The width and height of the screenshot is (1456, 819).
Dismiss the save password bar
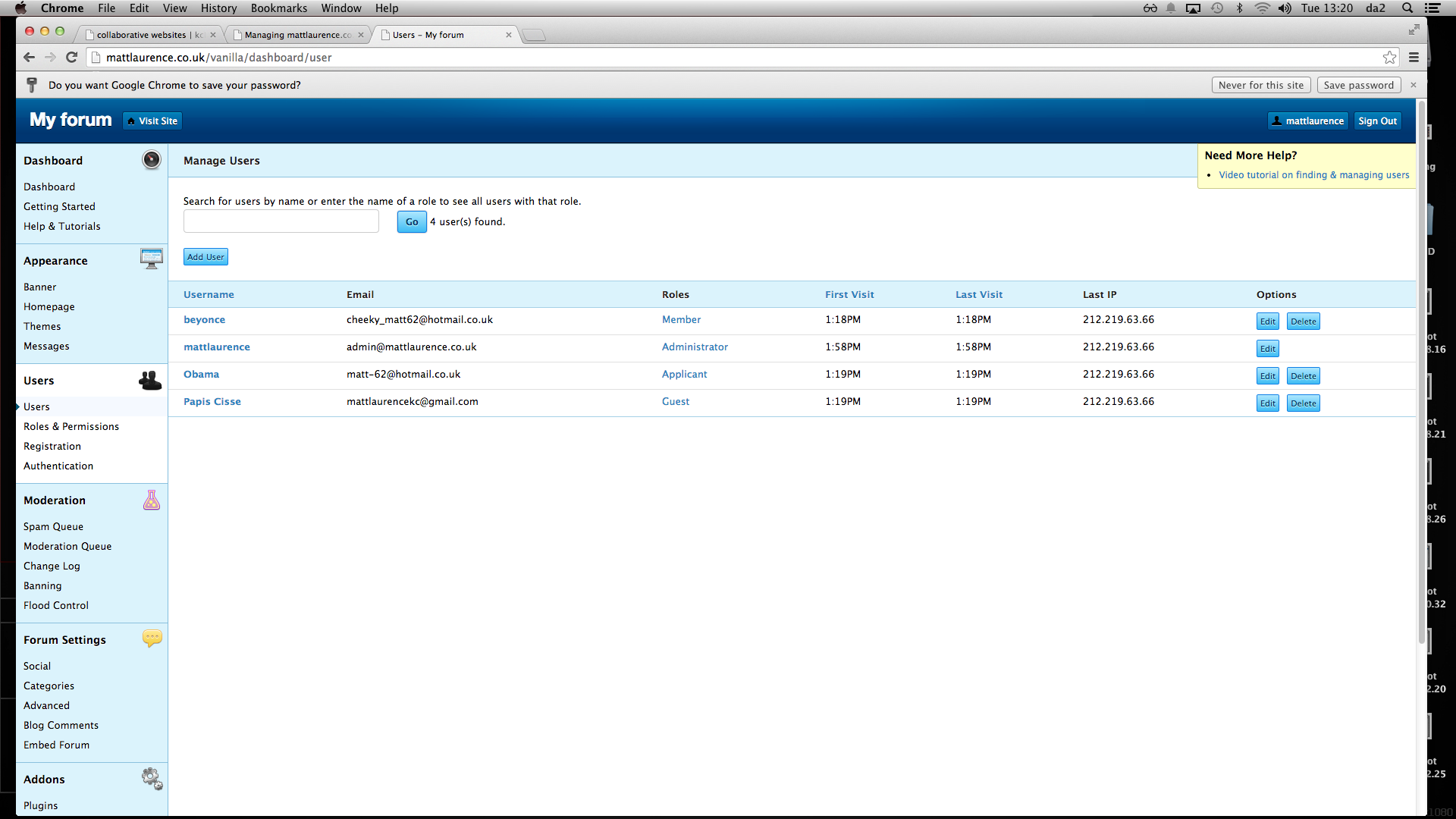tap(1414, 86)
